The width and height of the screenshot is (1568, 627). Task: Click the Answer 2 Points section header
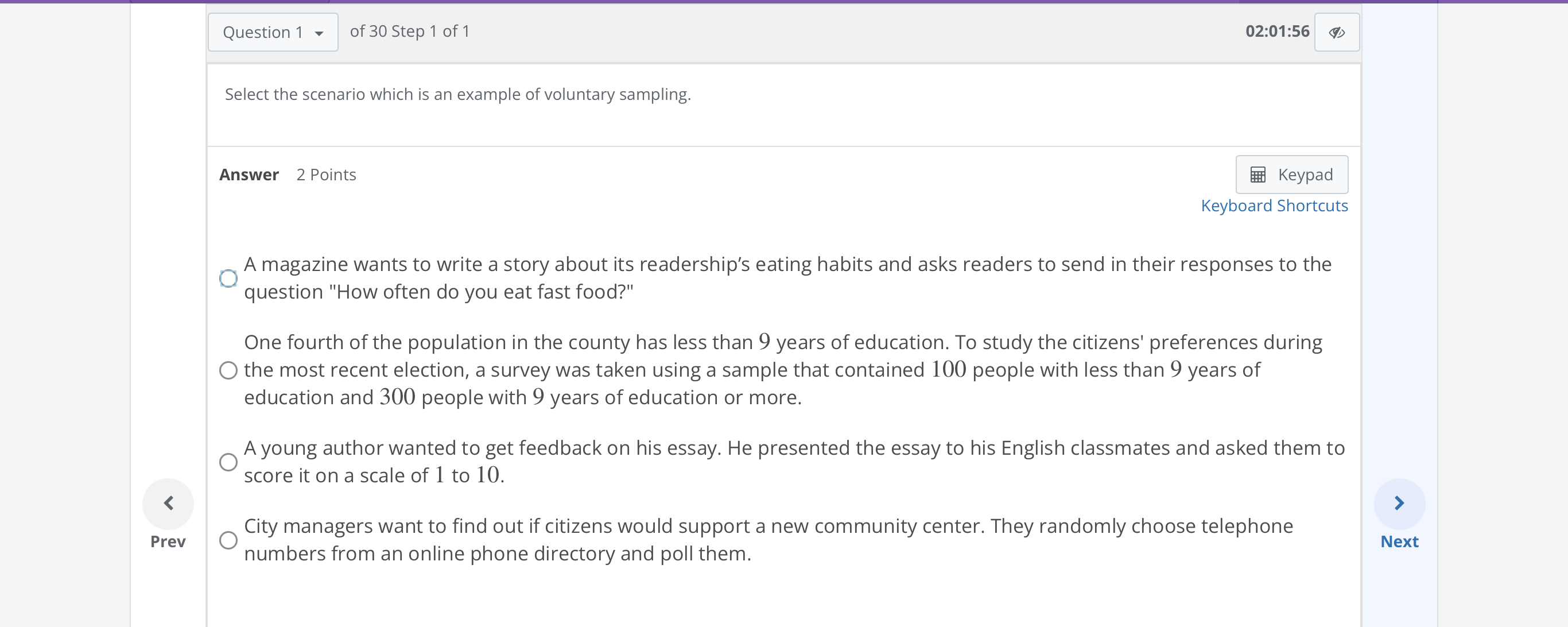(x=288, y=175)
